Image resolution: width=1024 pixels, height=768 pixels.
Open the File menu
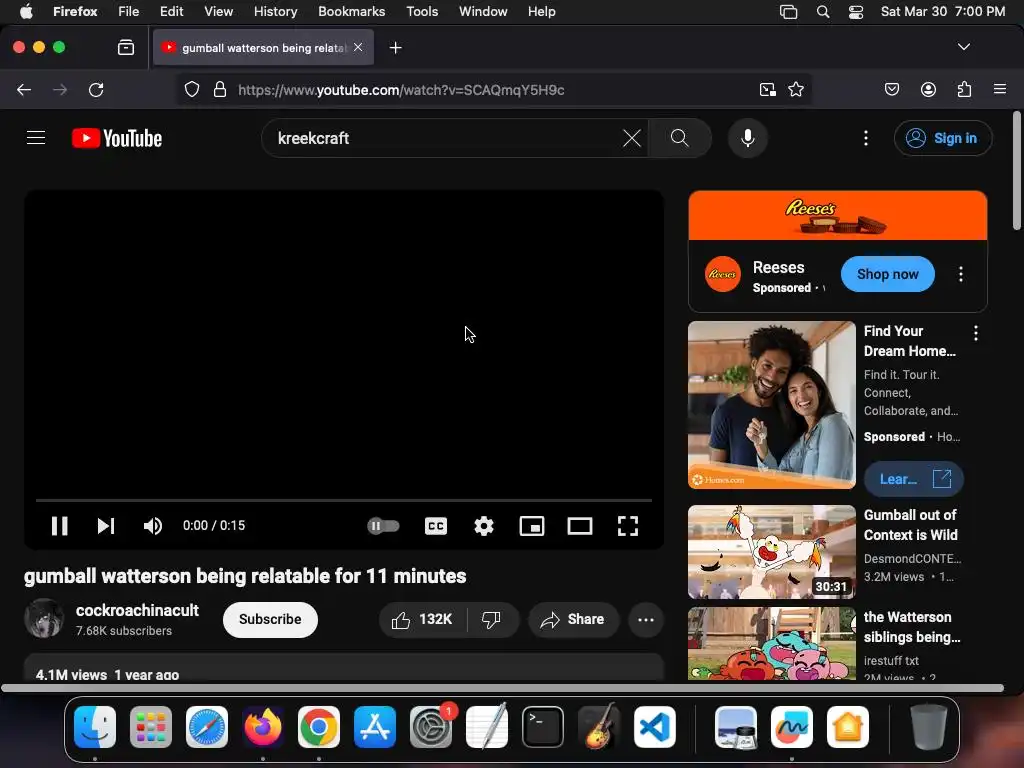click(x=128, y=11)
